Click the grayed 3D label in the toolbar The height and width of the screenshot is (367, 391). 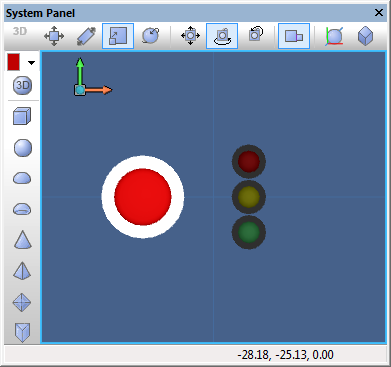(x=20, y=31)
